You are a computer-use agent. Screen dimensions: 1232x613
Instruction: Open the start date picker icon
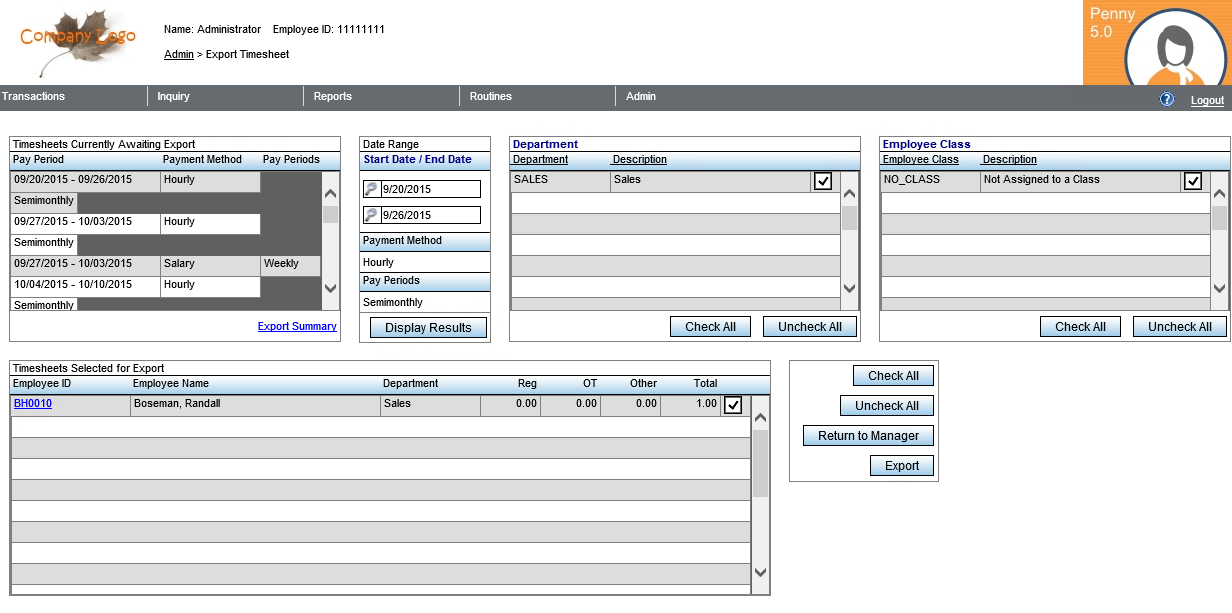[x=371, y=189]
